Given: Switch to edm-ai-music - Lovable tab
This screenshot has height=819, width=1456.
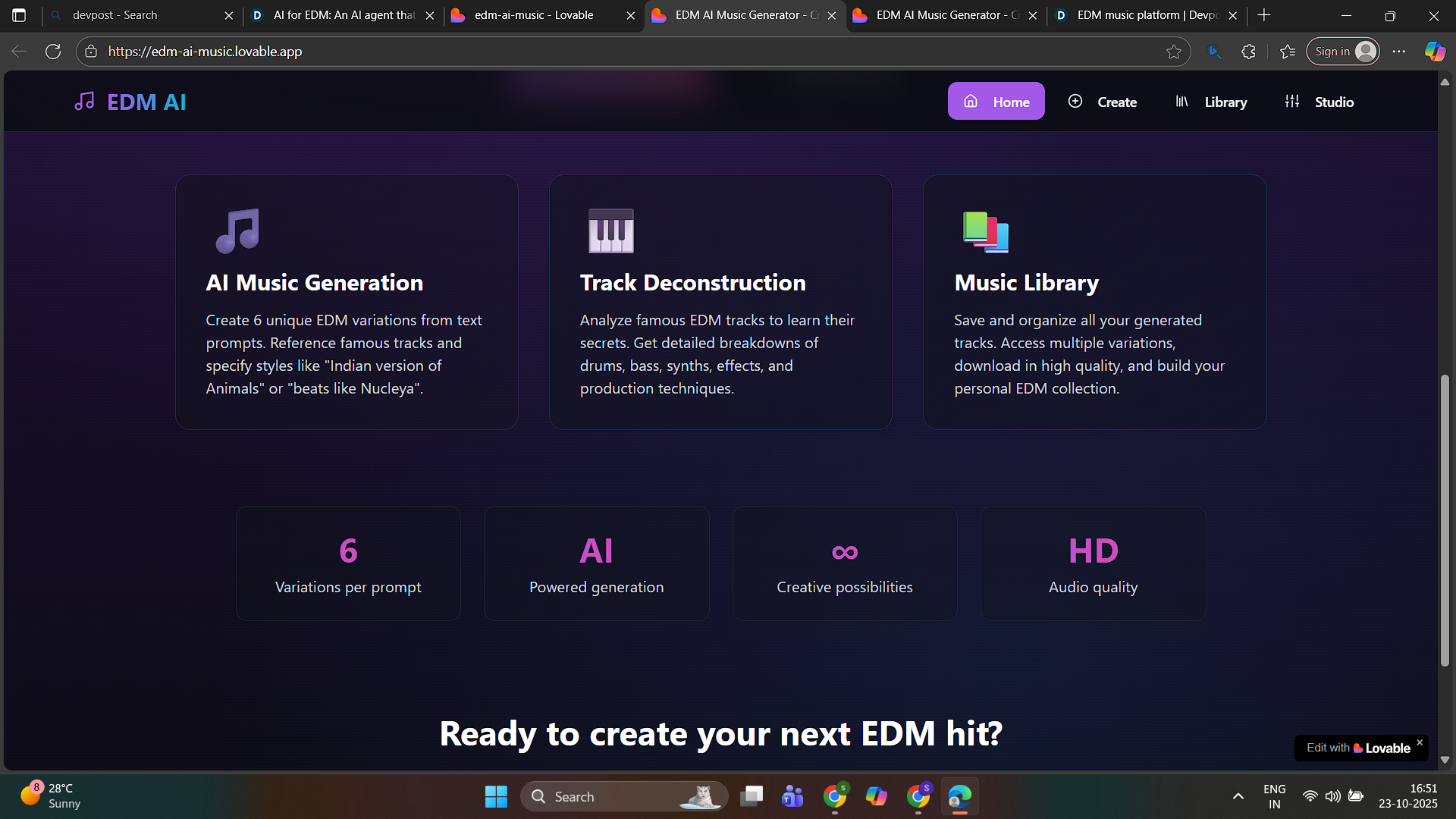Looking at the screenshot, I should click(534, 15).
